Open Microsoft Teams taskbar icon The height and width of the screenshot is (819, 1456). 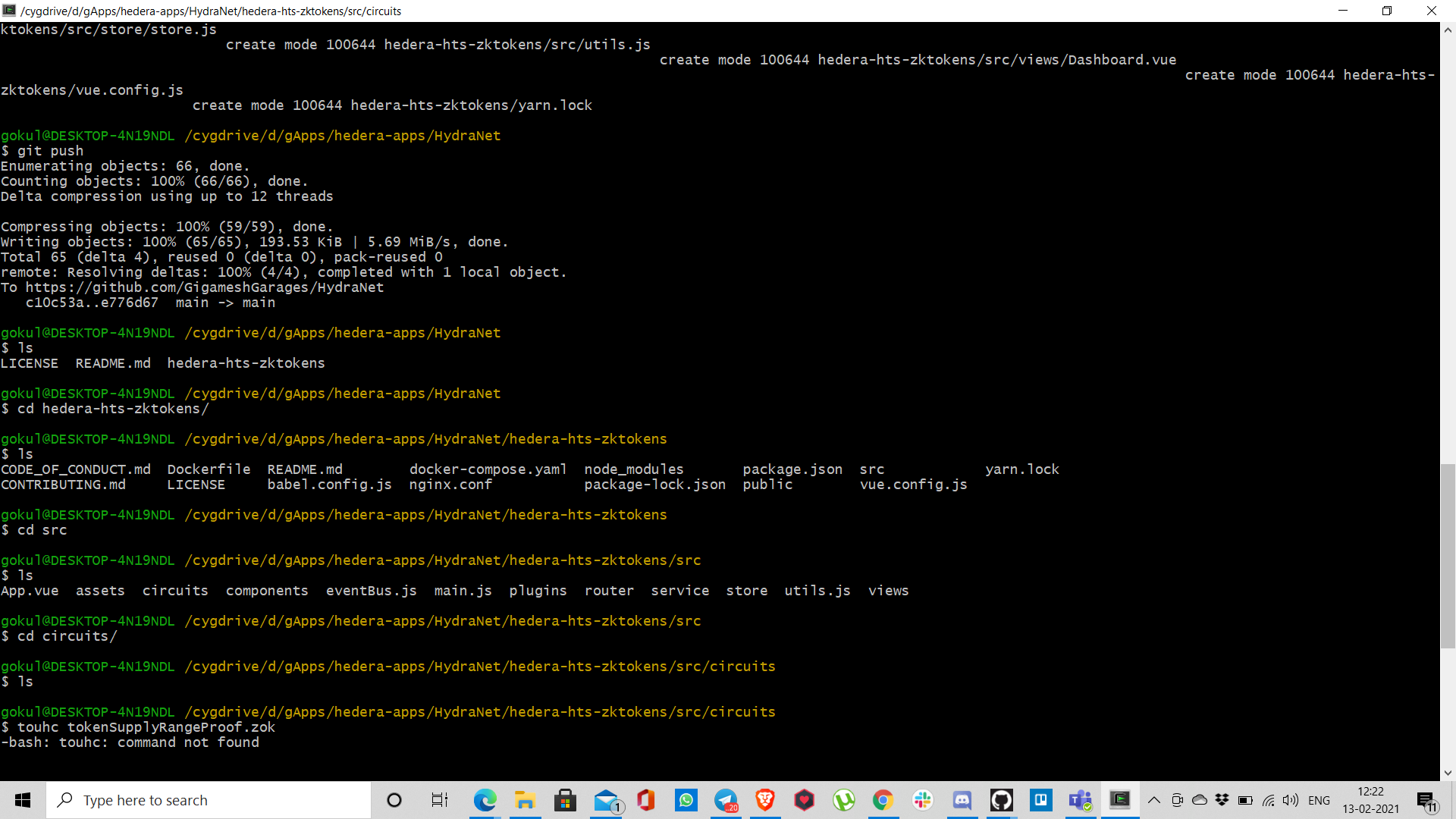1081,800
